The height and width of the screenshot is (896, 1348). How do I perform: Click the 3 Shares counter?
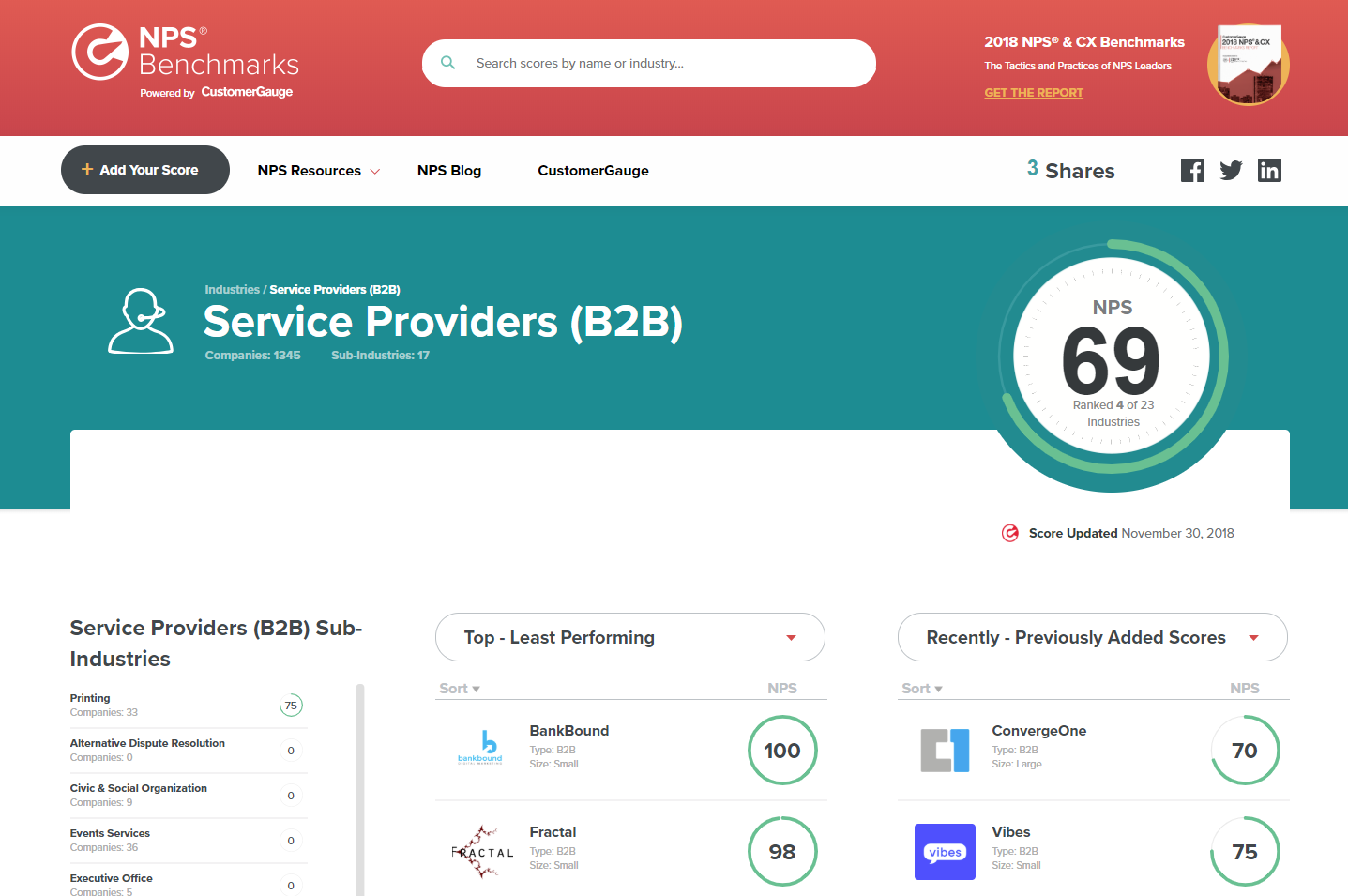point(1071,170)
